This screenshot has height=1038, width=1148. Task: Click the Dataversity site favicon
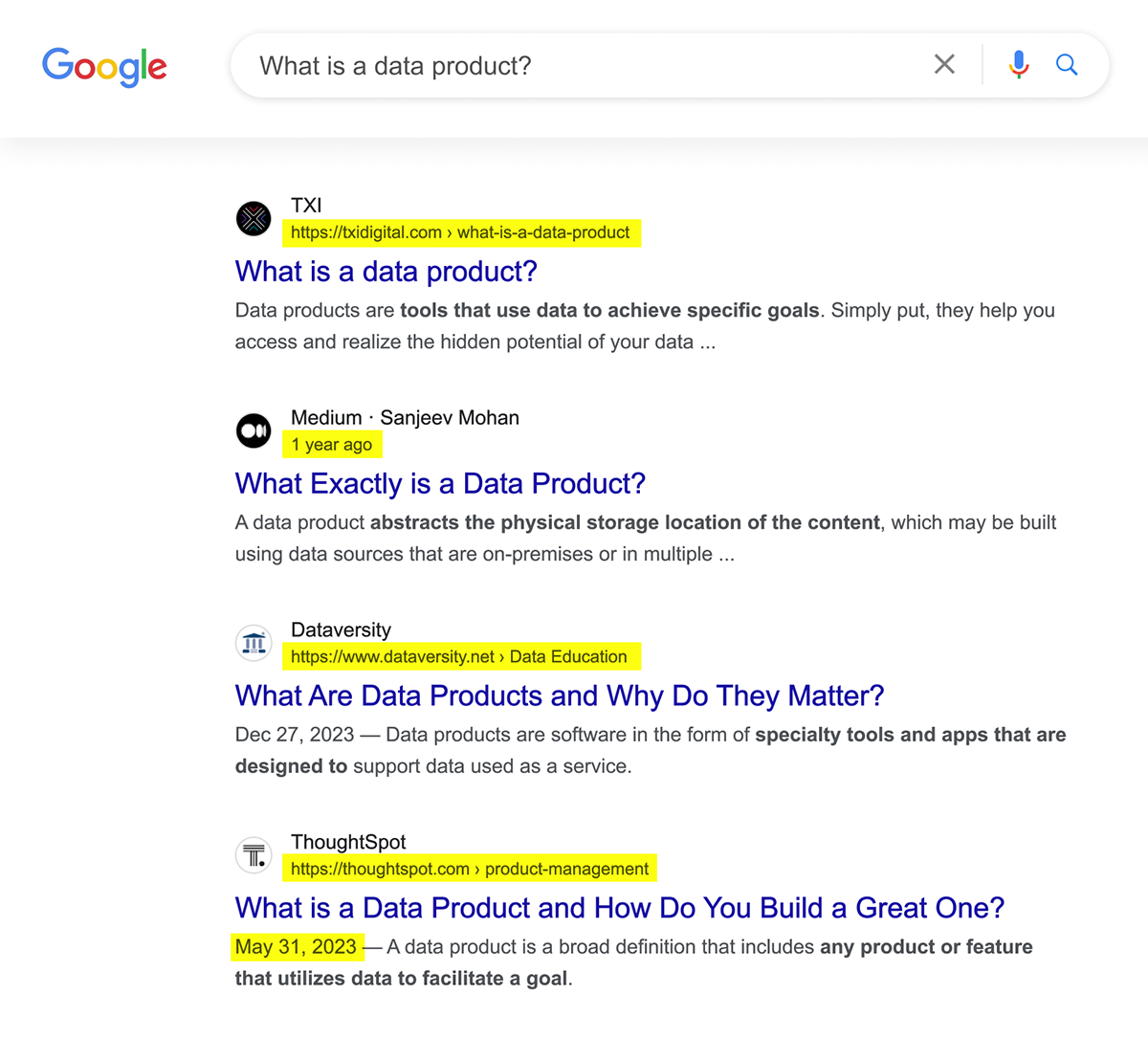254,644
